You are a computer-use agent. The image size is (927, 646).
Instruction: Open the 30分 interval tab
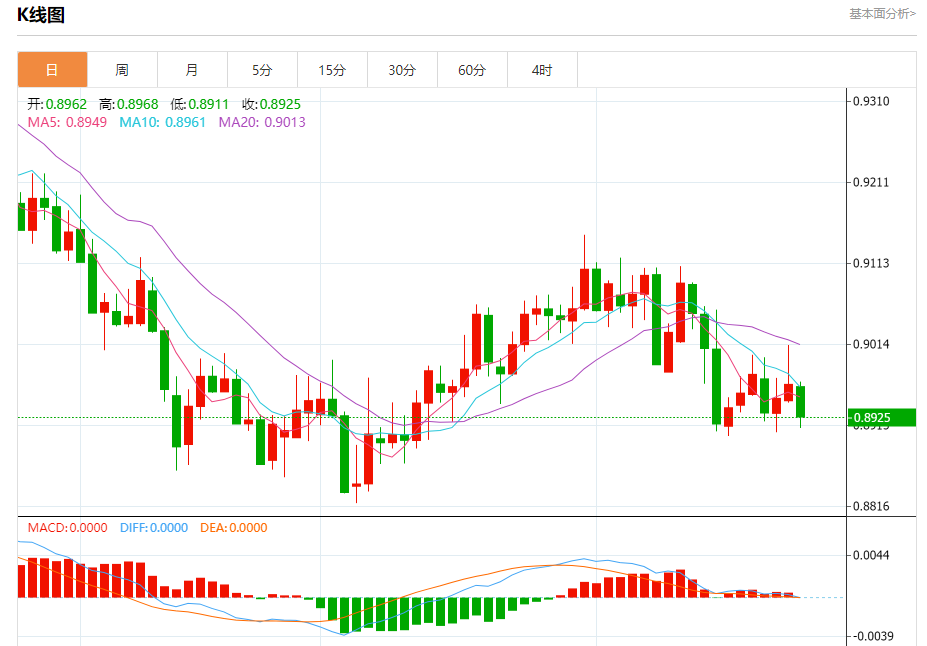(x=402, y=70)
